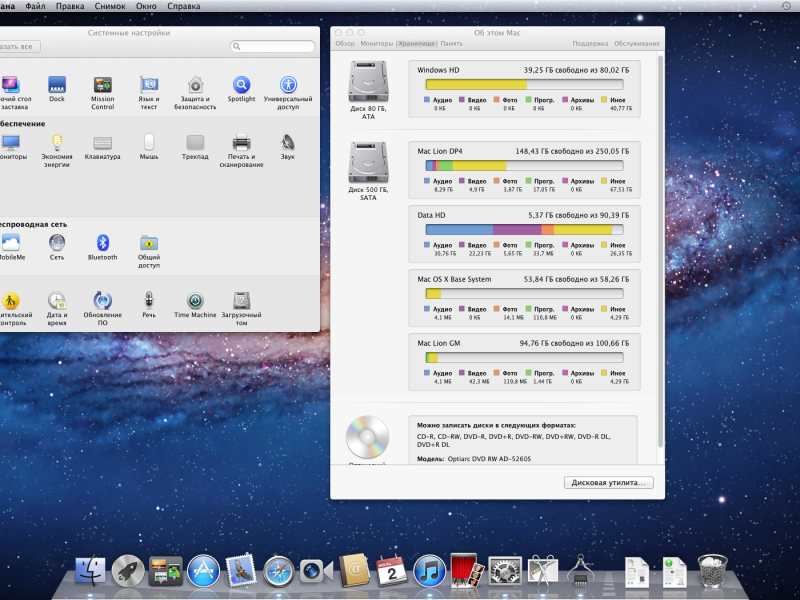Open Mission Control preferences pane
Image resolution: width=800 pixels, height=600 pixels.
click(103, 93)
